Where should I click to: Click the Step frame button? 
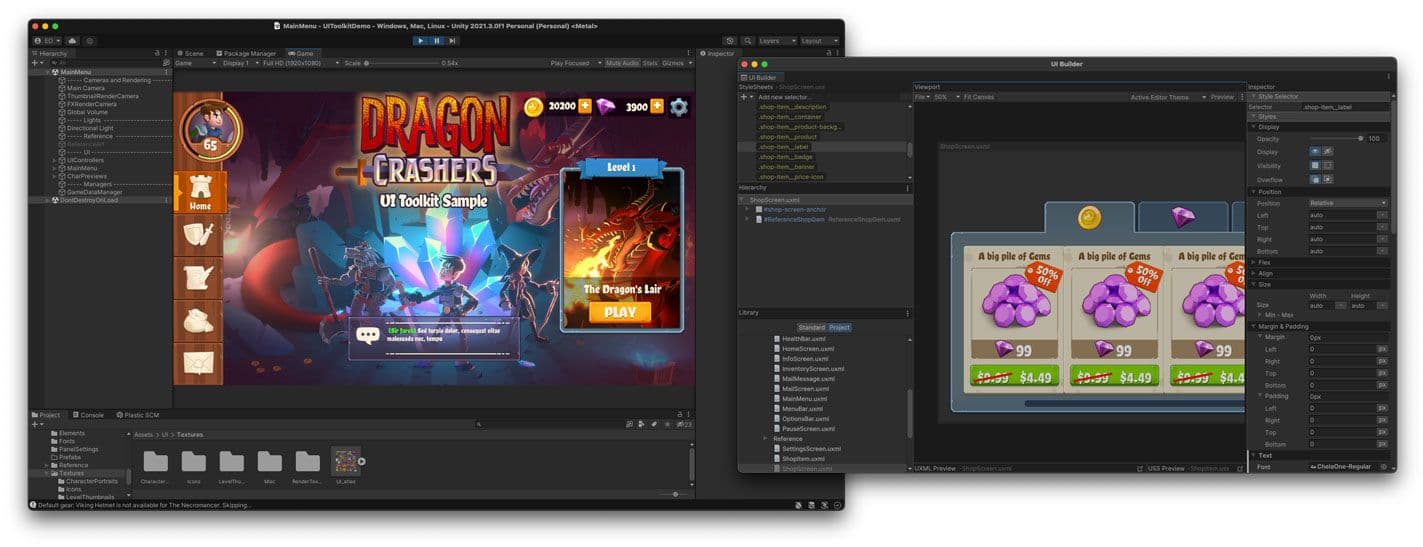tap(452, 41)
